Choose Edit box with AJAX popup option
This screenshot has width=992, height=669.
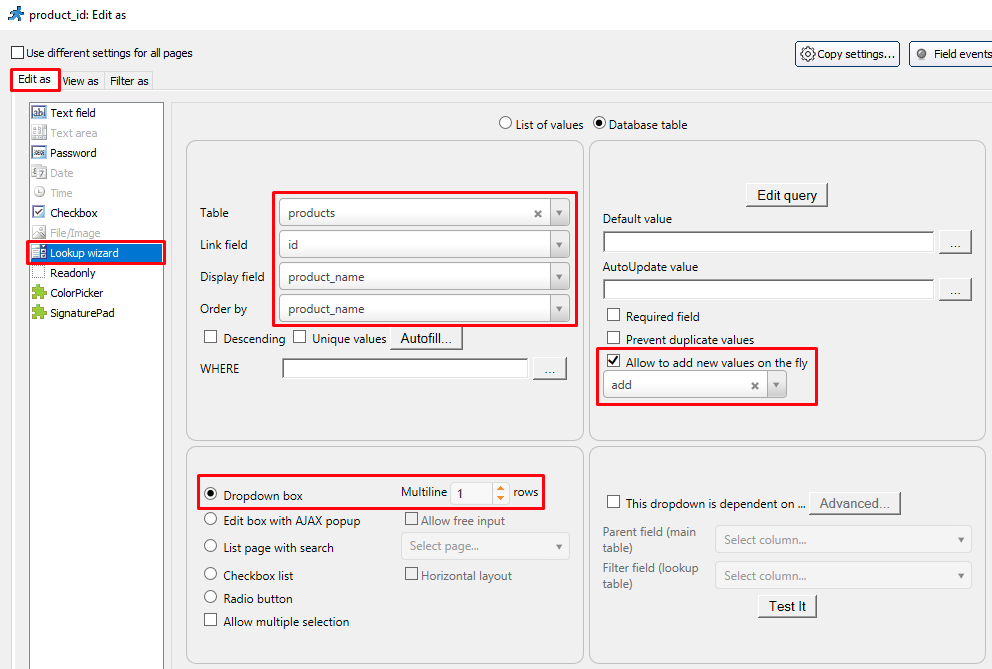point(211,520)
